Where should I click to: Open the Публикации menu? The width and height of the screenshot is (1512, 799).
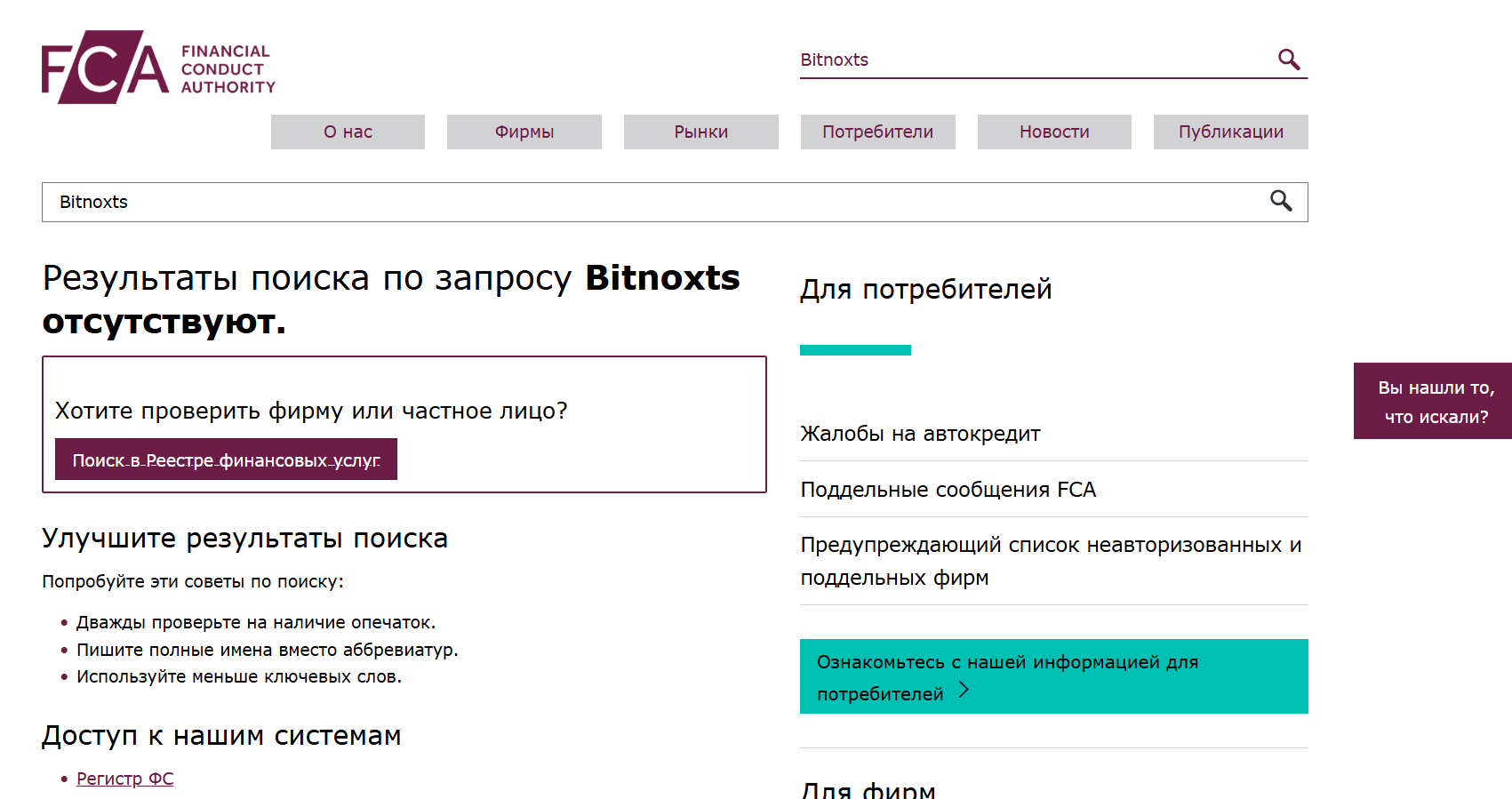point(1231,132)
